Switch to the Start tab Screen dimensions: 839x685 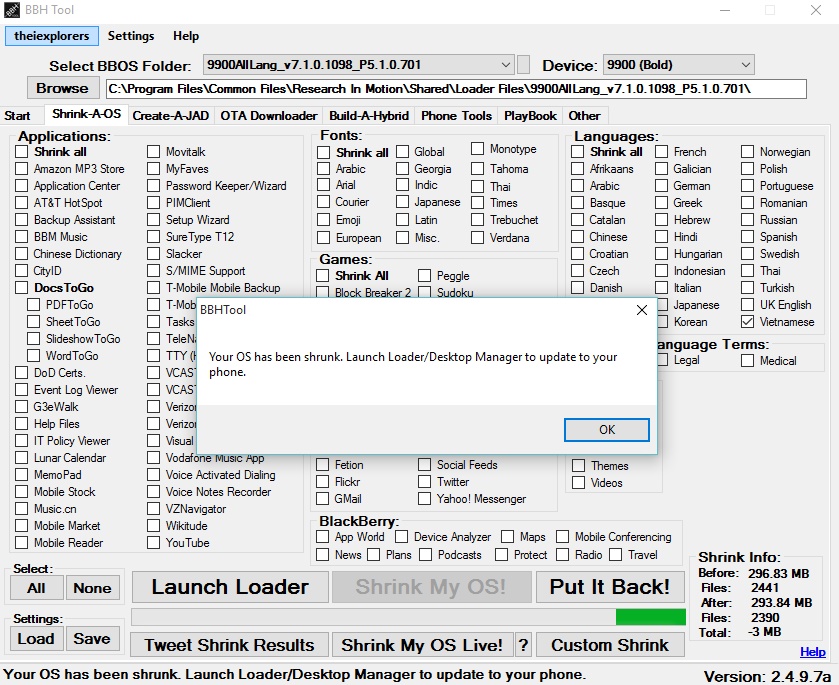click(17, 116)
